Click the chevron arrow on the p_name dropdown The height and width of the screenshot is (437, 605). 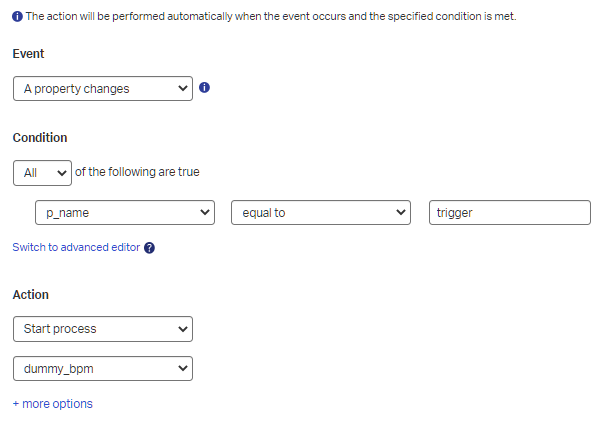tap(204, 213)
